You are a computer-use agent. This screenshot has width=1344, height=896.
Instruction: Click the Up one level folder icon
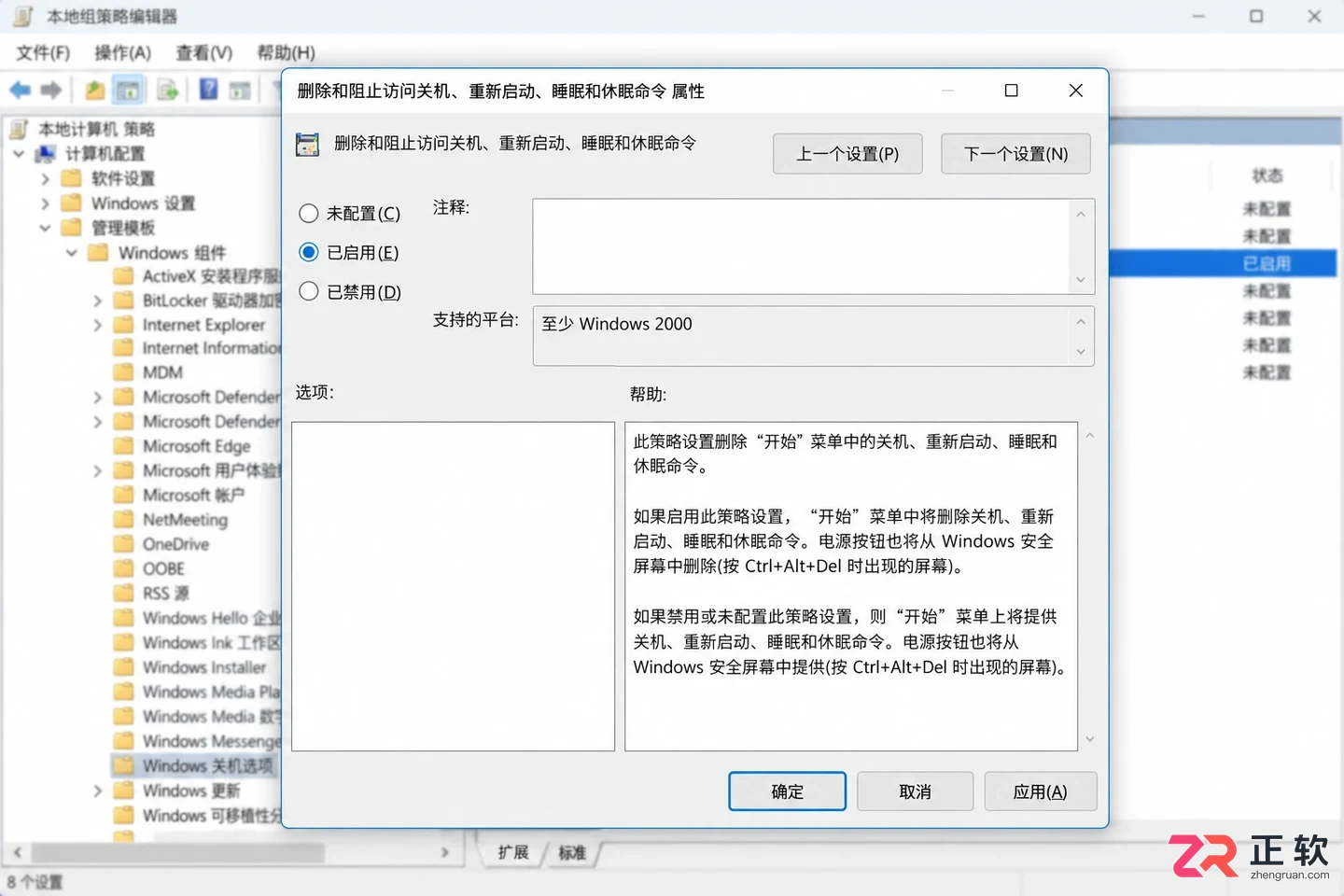tap(94, 91)
